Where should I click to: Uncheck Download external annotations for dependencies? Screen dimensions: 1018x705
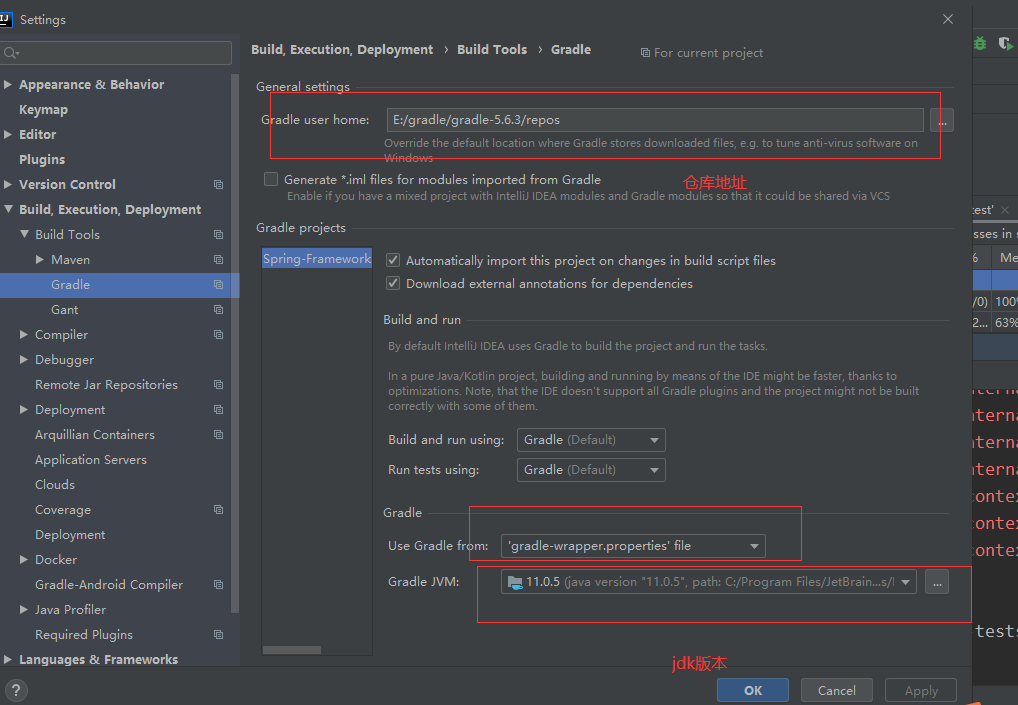(393, 283)
